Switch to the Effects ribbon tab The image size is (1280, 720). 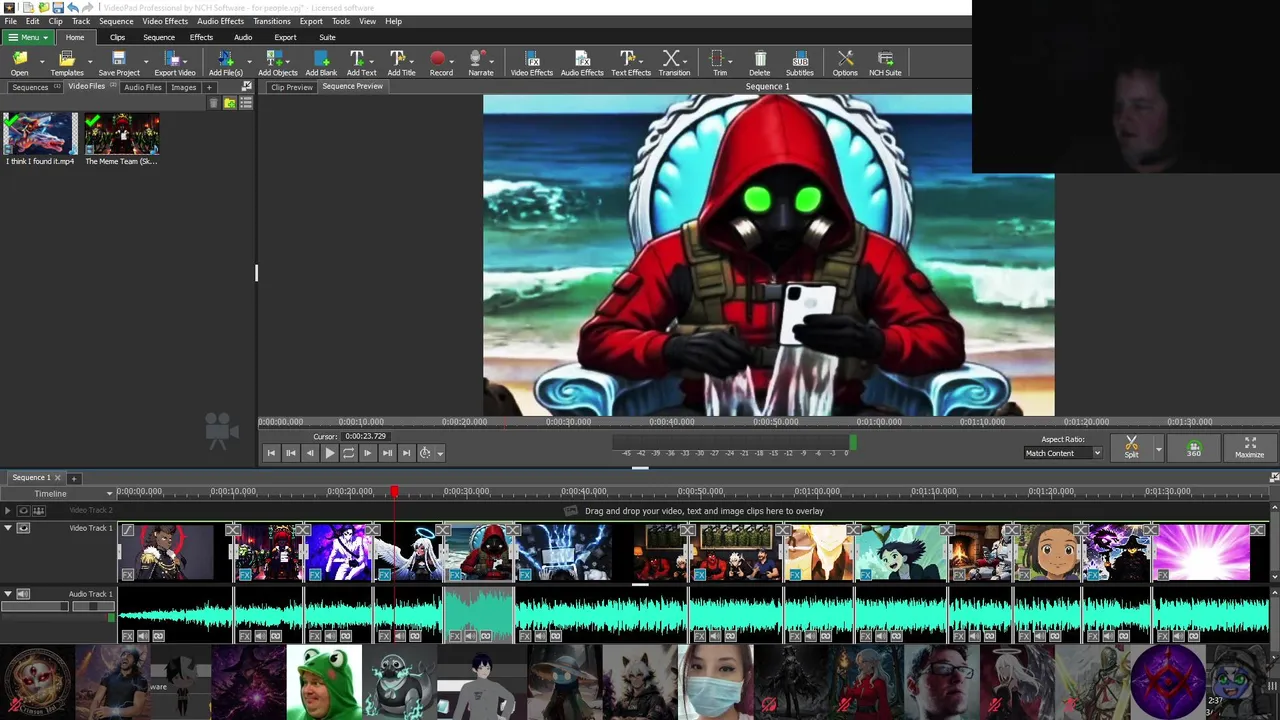[201, 37]
